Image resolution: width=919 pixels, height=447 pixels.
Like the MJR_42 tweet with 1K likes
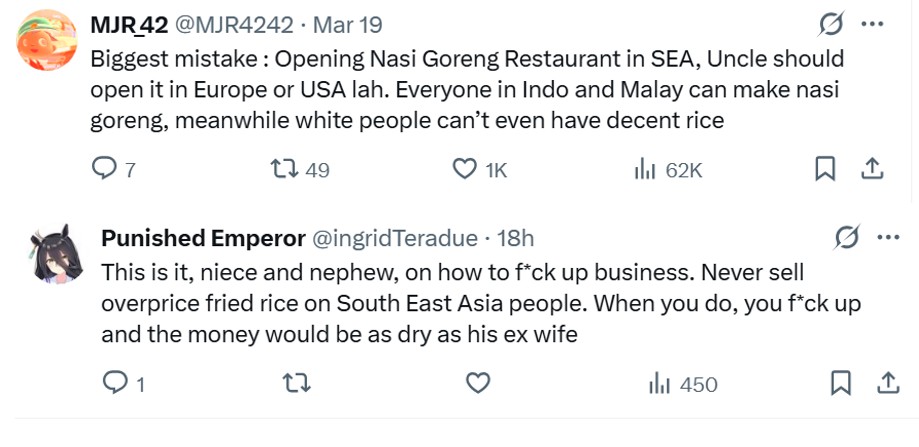pyautogui.click(x=465, y=170)
